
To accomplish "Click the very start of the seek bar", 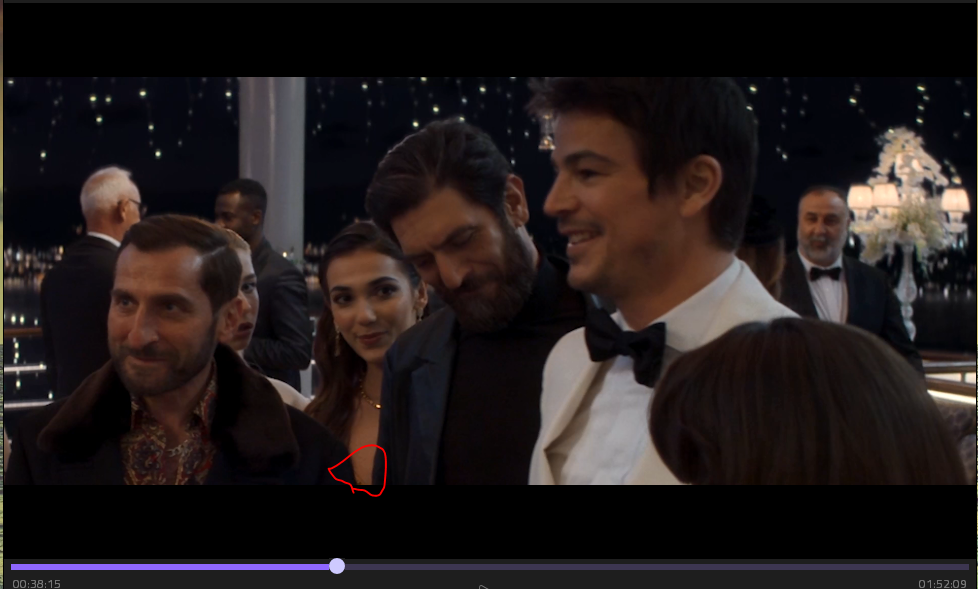I will [12, 566].
